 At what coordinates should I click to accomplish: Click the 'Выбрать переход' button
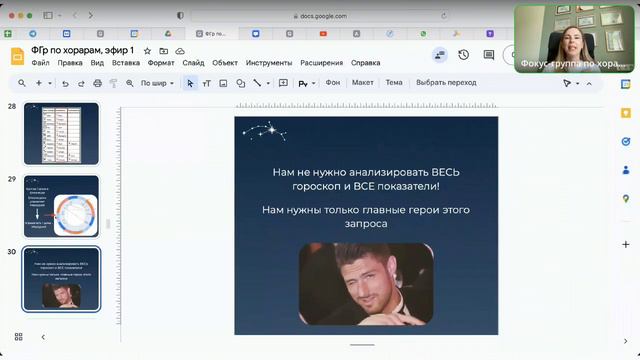pyautogui.click(x=446, y=82)
